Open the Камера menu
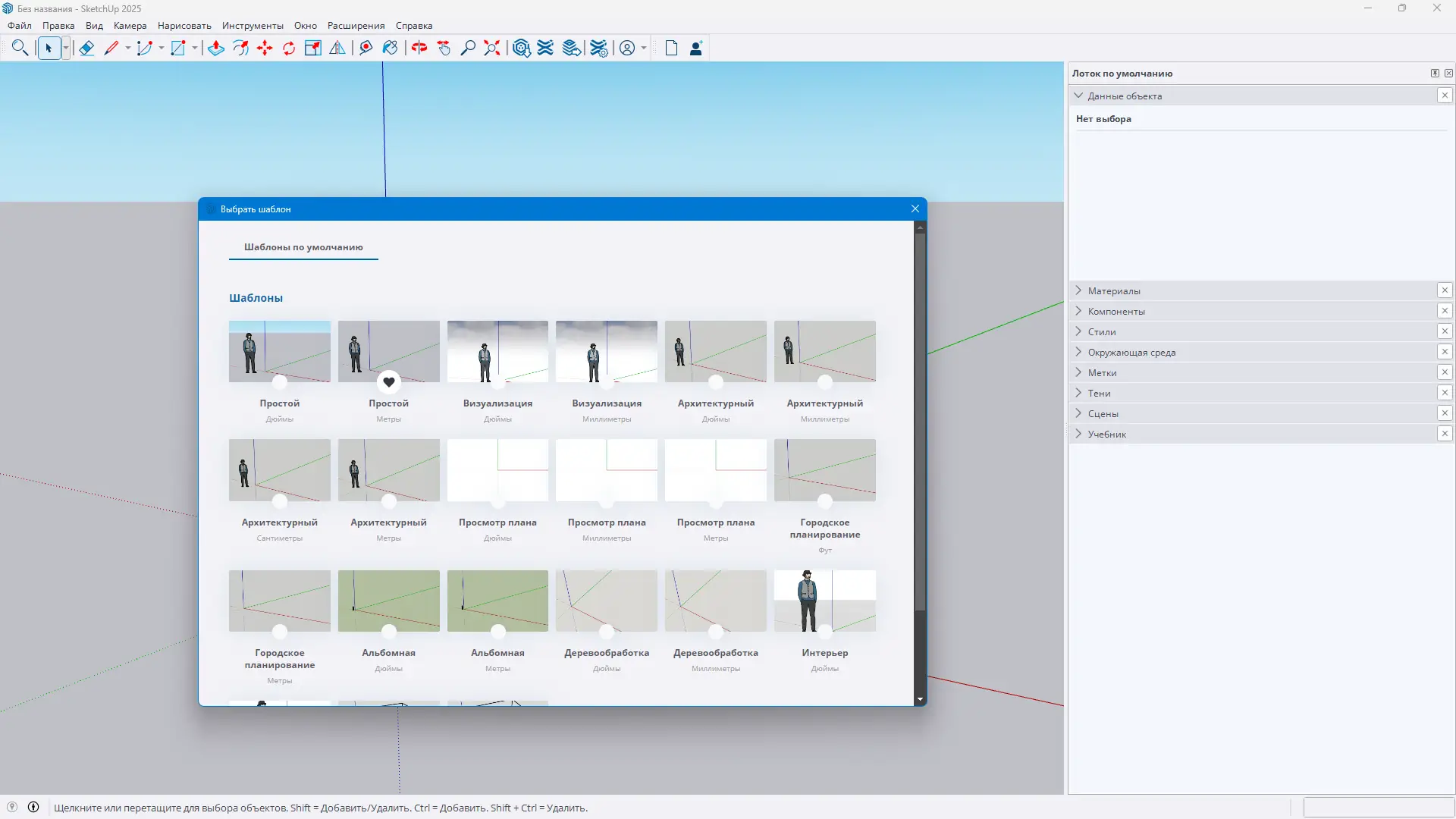The height and width of the screenshot is (819, 1456). point(130,26)
